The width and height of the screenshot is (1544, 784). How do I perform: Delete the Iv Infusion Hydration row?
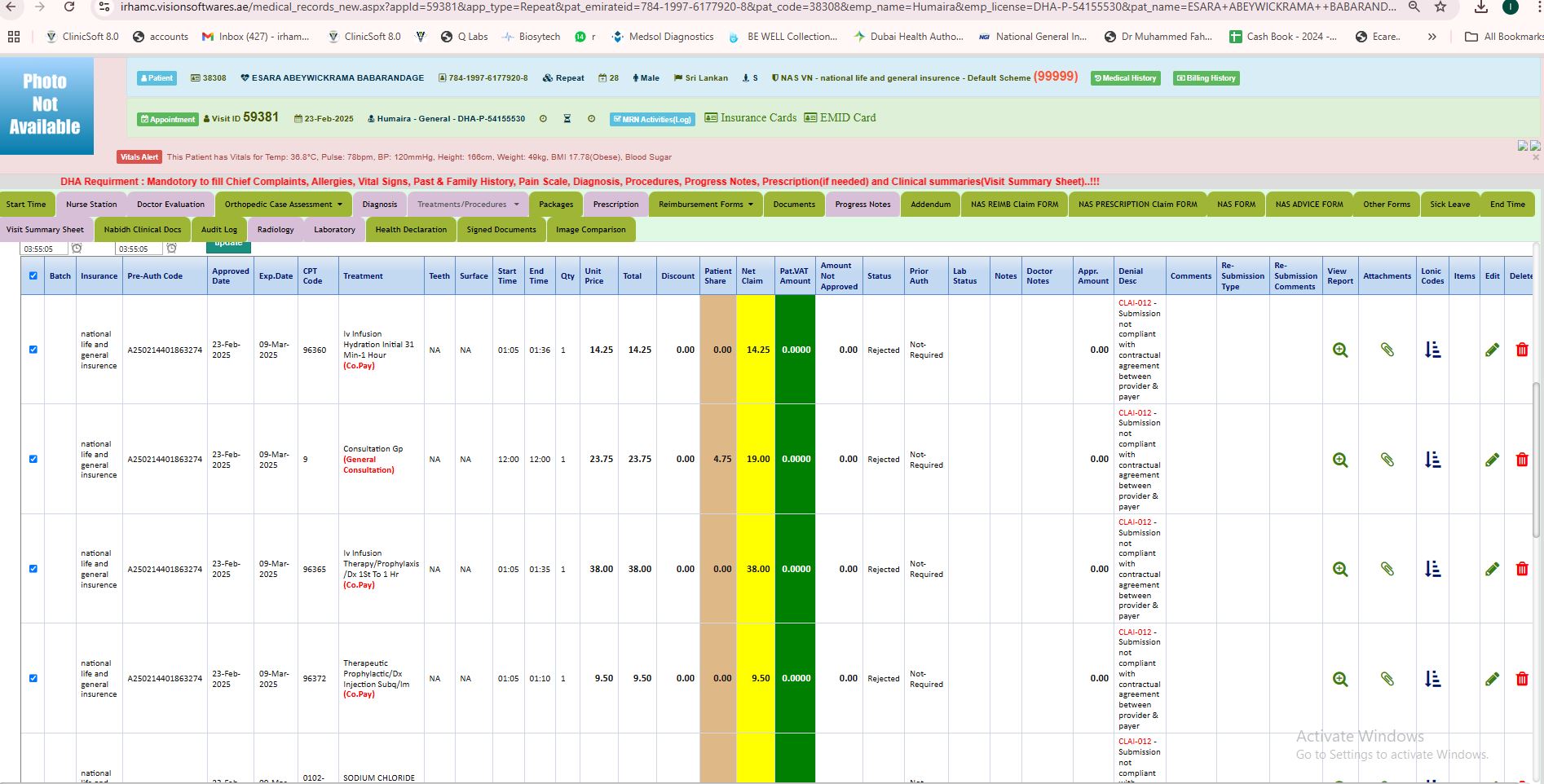(1521, 350)
